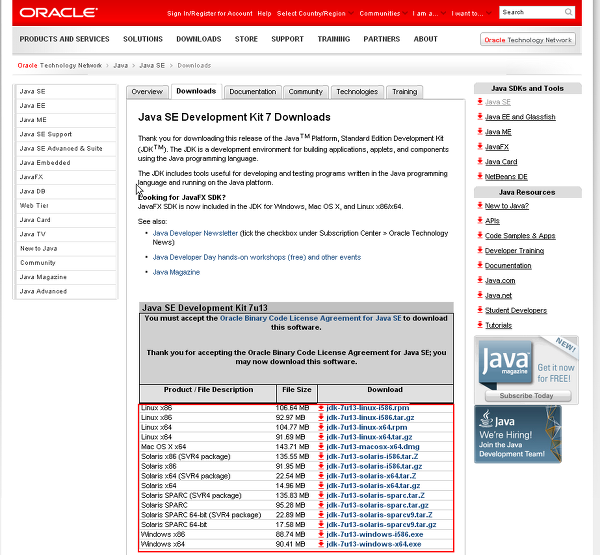Click download arrow icon for jdk-7u13-linux-i586.rpm
This screenshot has width=600, height=555.
[x=321, y=408]
